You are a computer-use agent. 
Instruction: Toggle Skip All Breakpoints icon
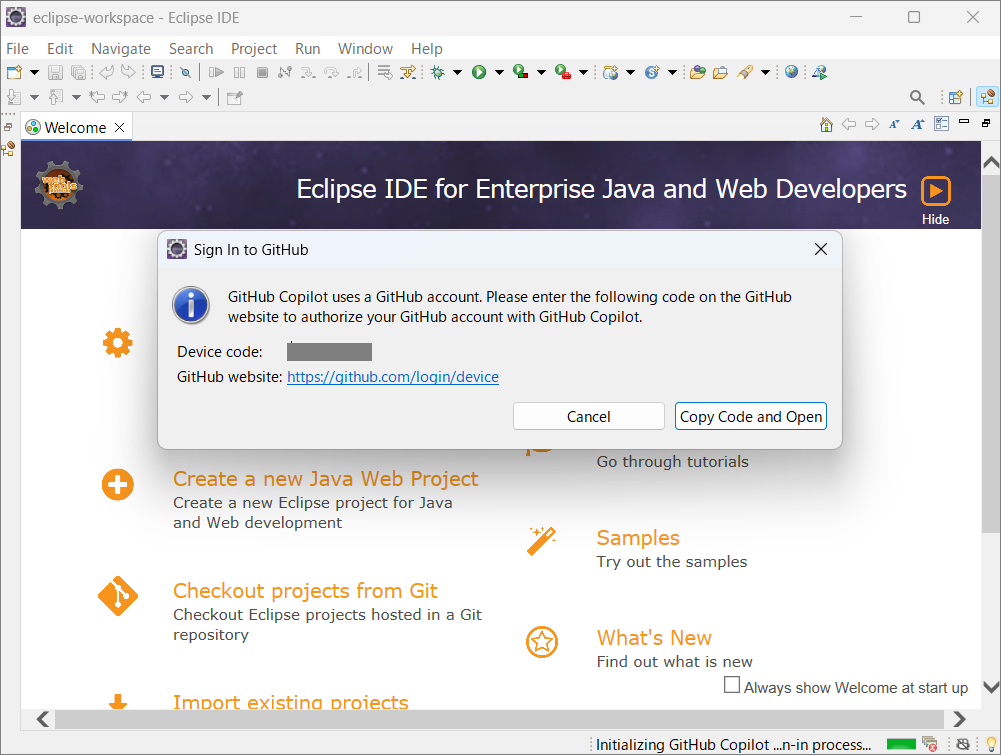(185, 72)
